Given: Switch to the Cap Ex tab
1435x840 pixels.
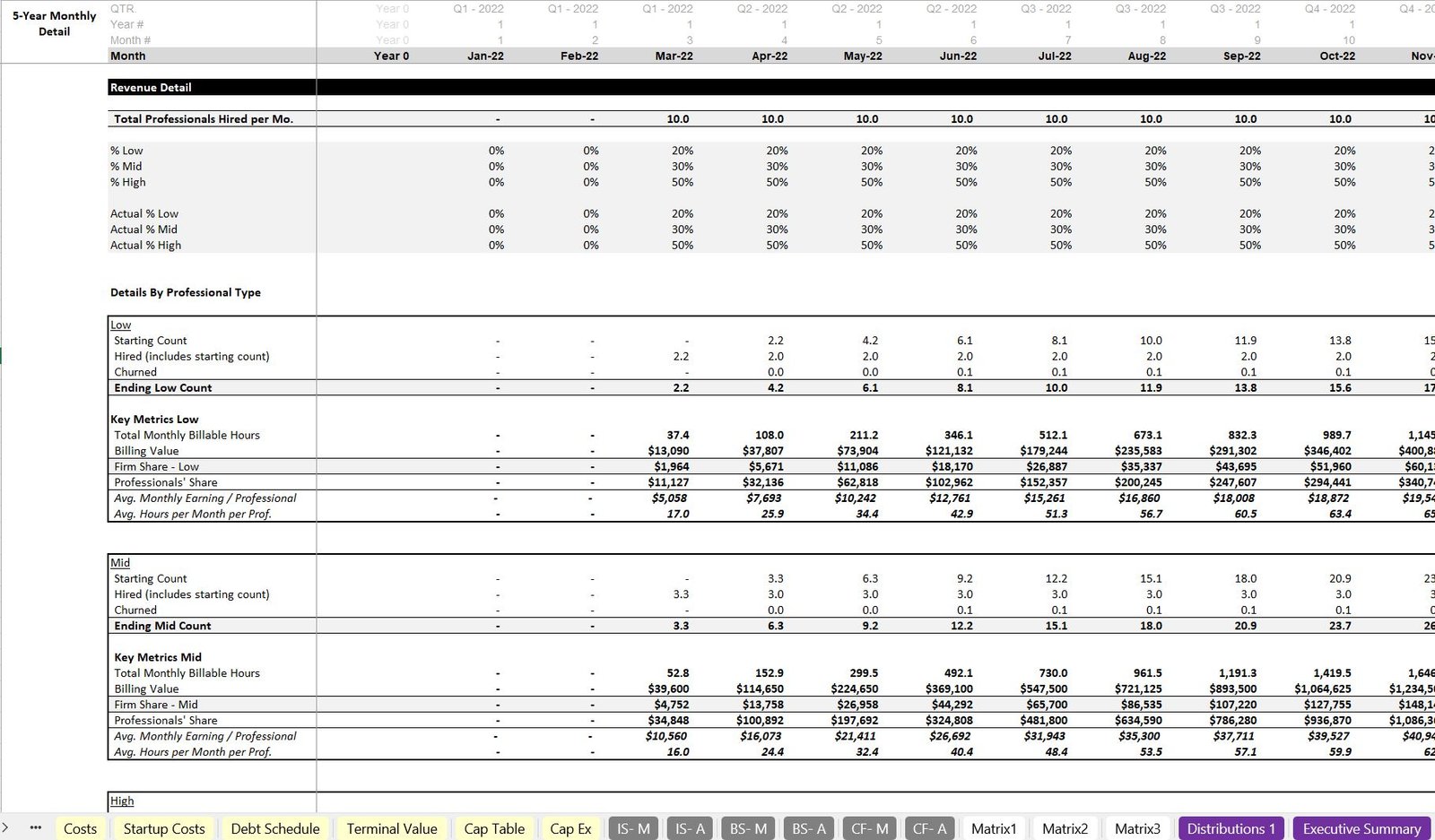Looking at the screenshot, I should coord(570,829).
